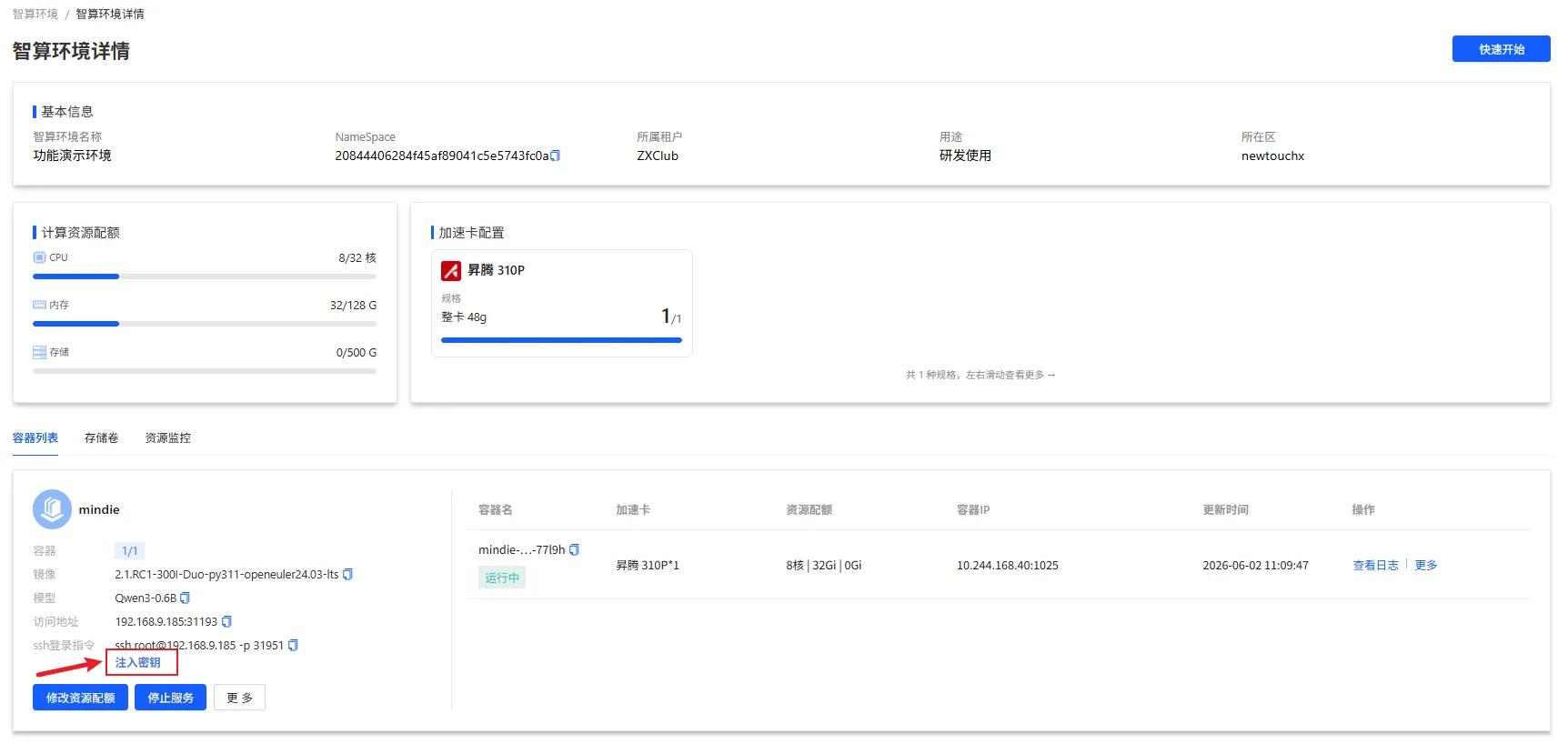
Task: Click the 快速开始 button
Action: pos(1501,49)
